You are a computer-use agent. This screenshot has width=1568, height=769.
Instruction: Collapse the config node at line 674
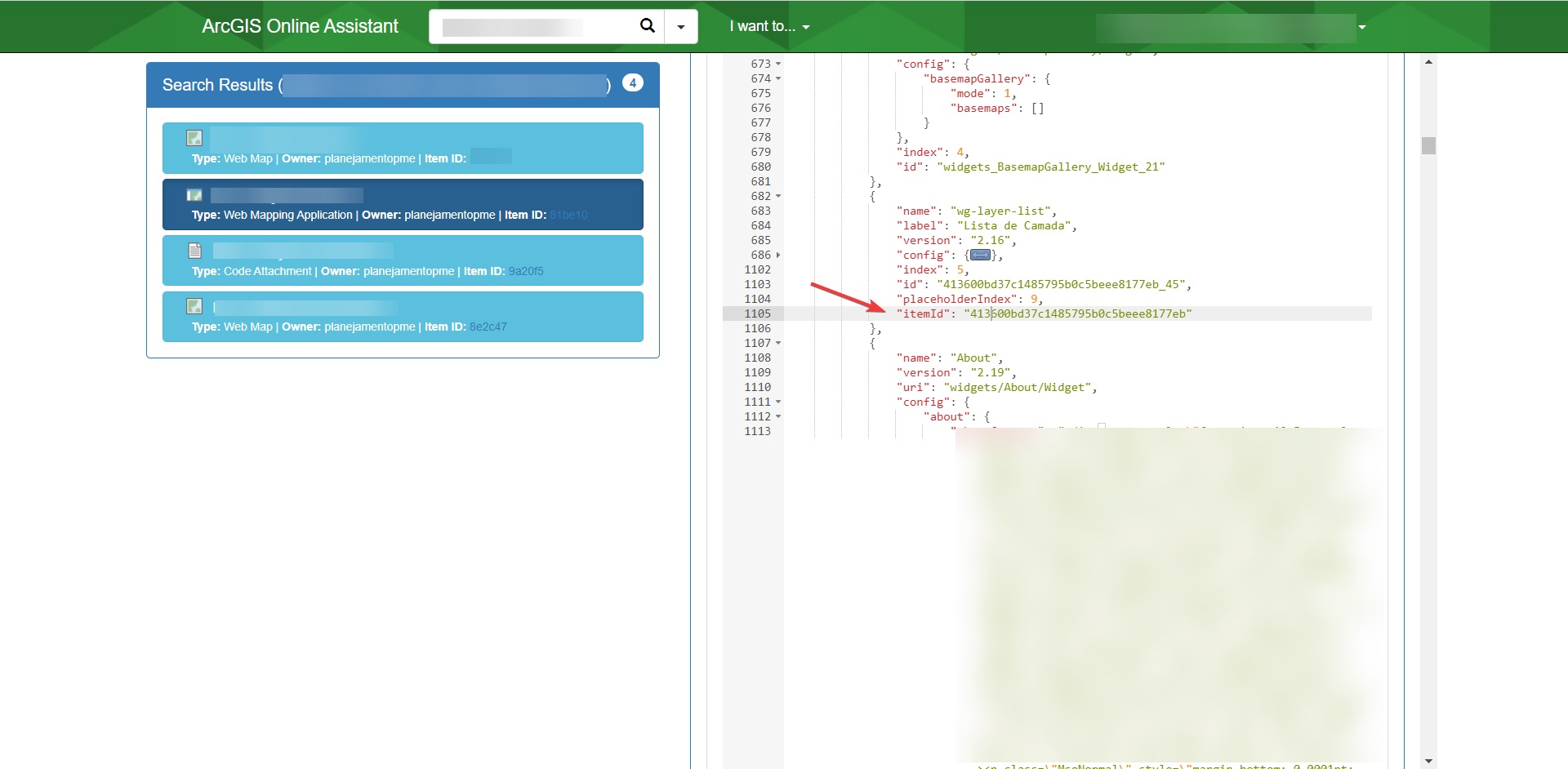click(x=777, y=78)
